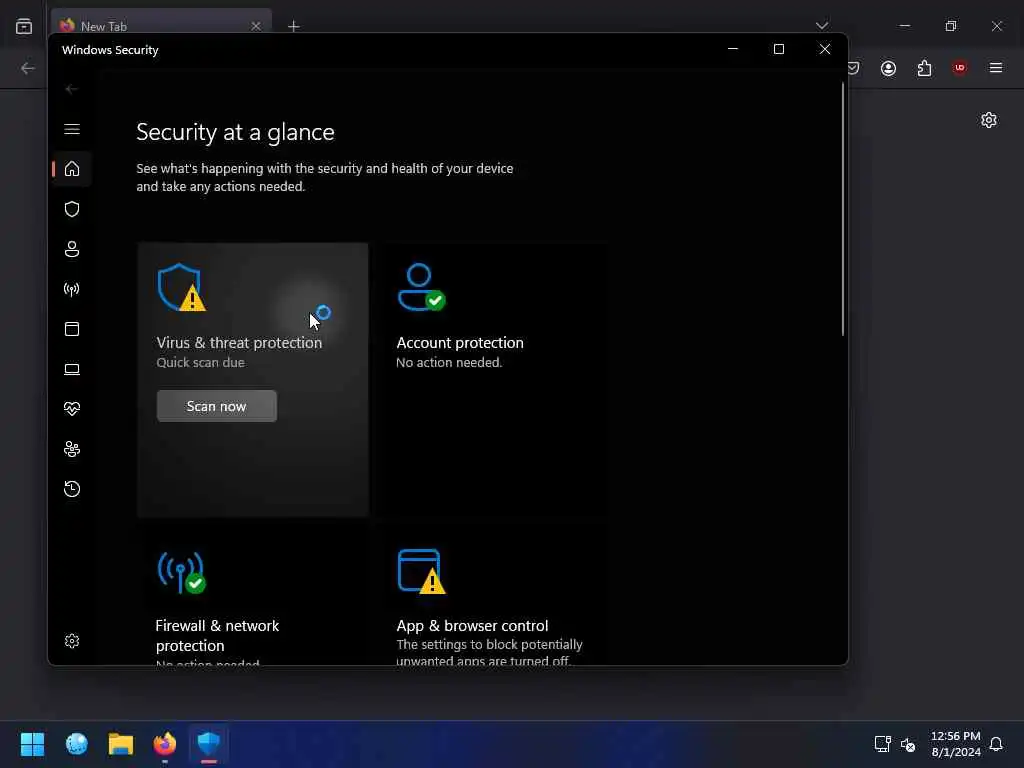Open Device performance & health heart icon
The width and height of the screenshot is (1024, 768).
tap(72, 409)
